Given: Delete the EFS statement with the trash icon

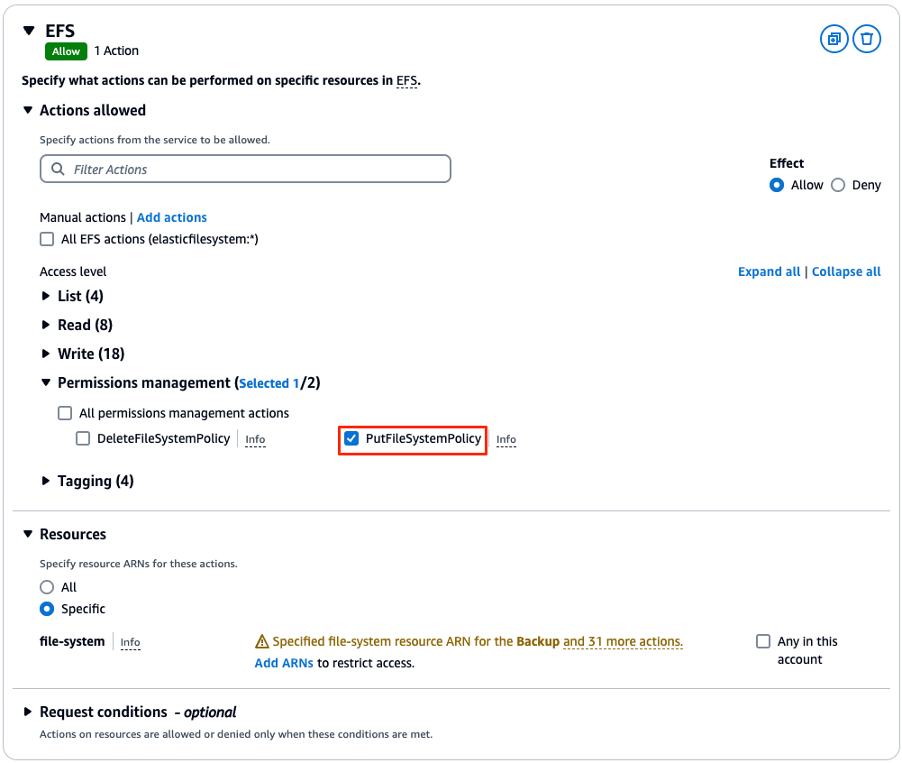Looking at the screenshot, I should point(866,38).
